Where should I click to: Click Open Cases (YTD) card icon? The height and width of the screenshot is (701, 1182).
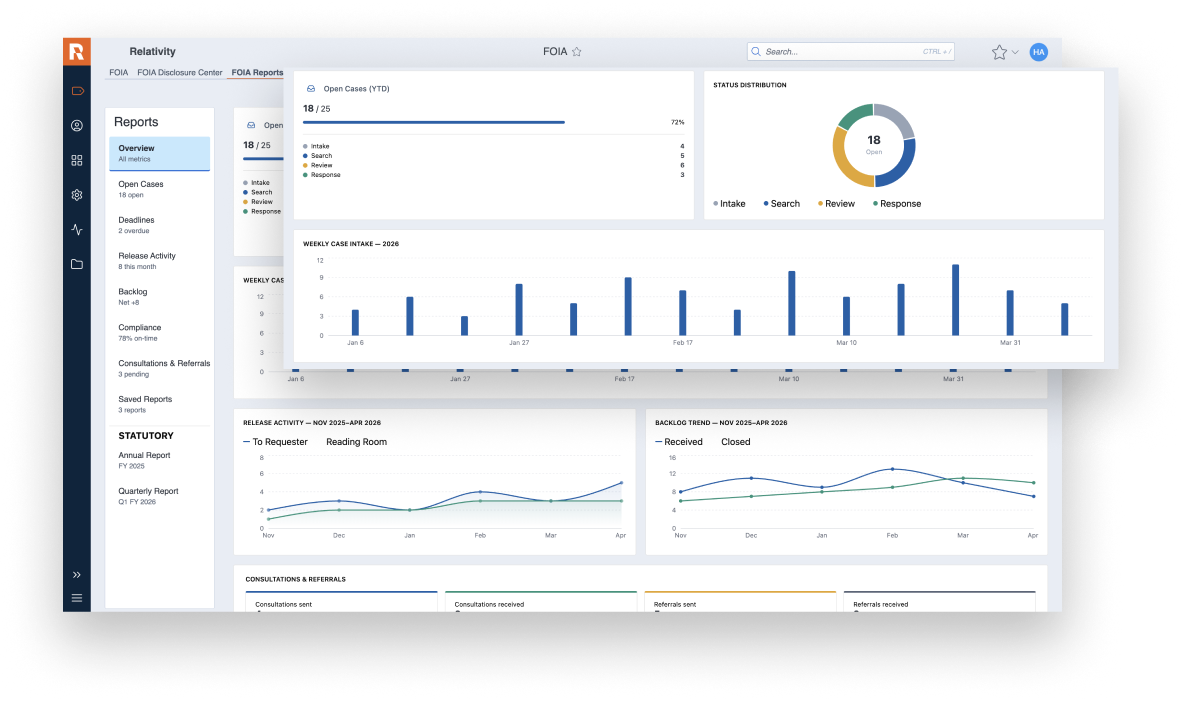[311, 89]
